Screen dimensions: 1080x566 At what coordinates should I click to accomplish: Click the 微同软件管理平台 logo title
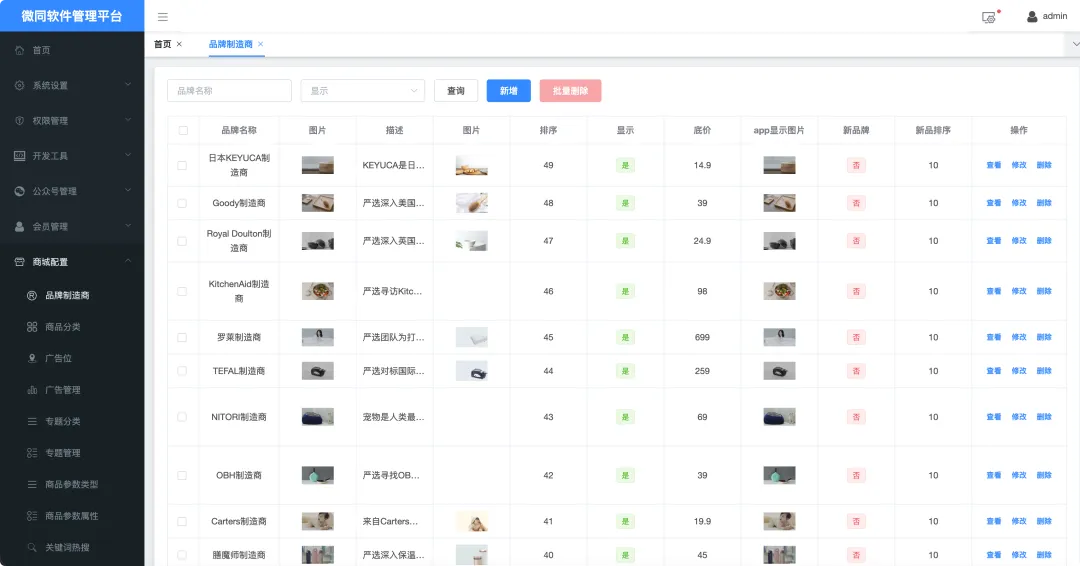click(72, 16)
